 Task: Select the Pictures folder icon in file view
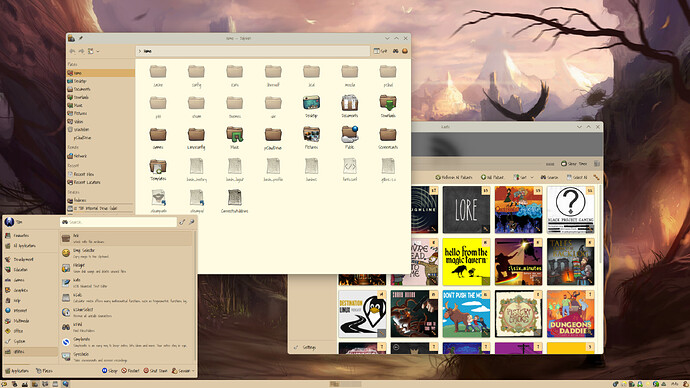click(x=311, y=134)
